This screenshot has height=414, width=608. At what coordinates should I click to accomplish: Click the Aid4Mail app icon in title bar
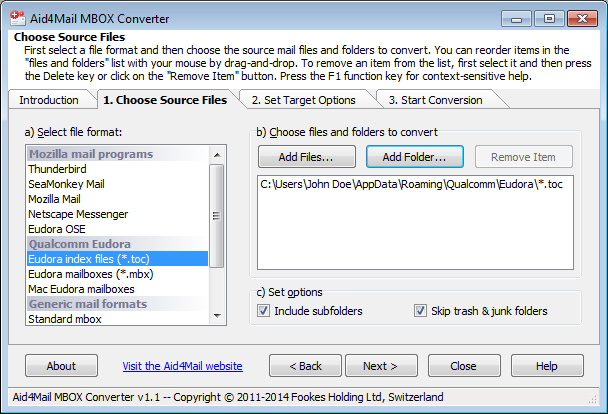coord(18,18)
